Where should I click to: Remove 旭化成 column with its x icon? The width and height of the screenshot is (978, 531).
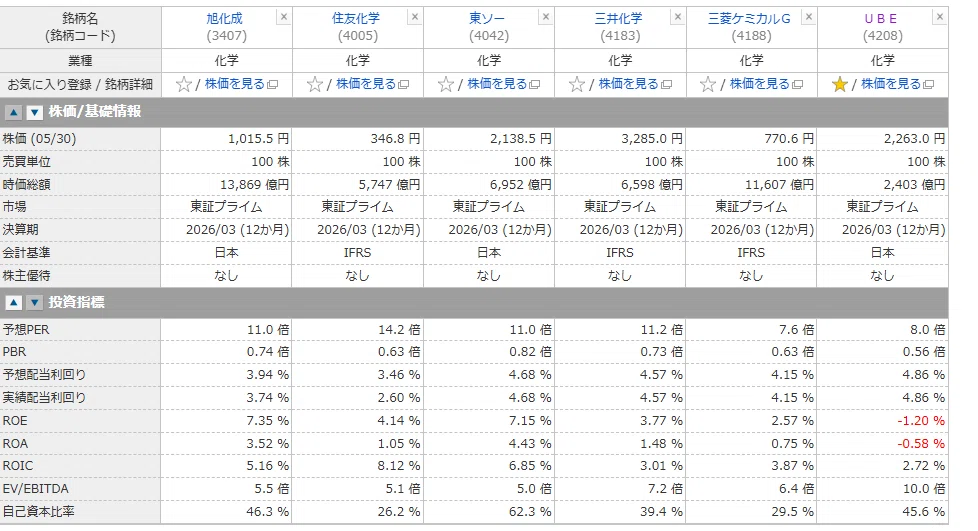(283, 17)
